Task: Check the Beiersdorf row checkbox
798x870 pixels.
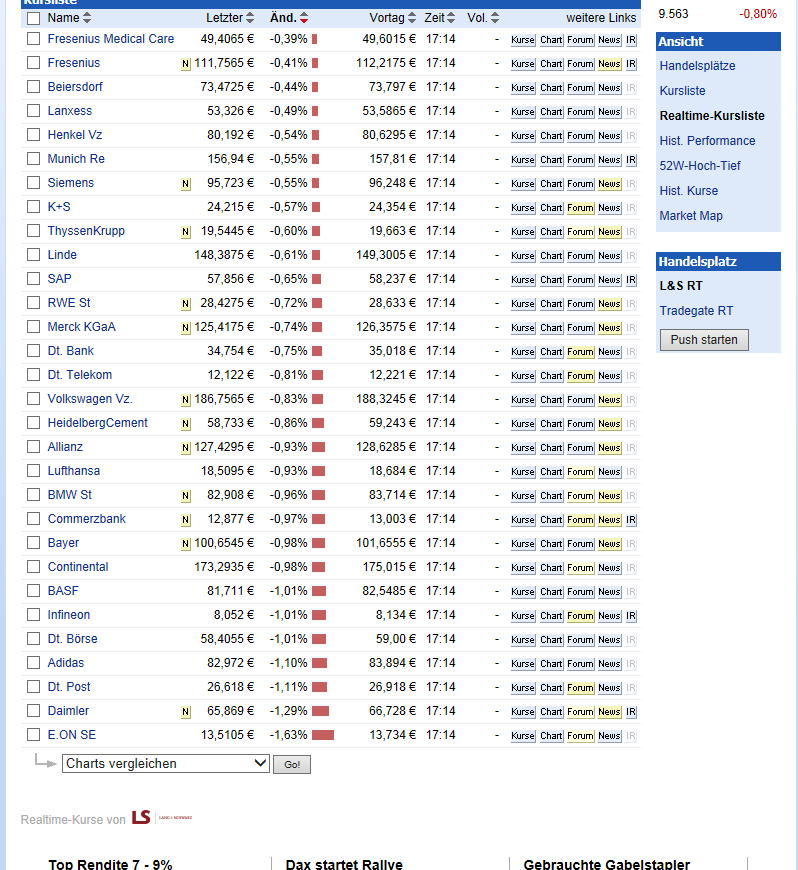Action: click(x=34, y=87)
